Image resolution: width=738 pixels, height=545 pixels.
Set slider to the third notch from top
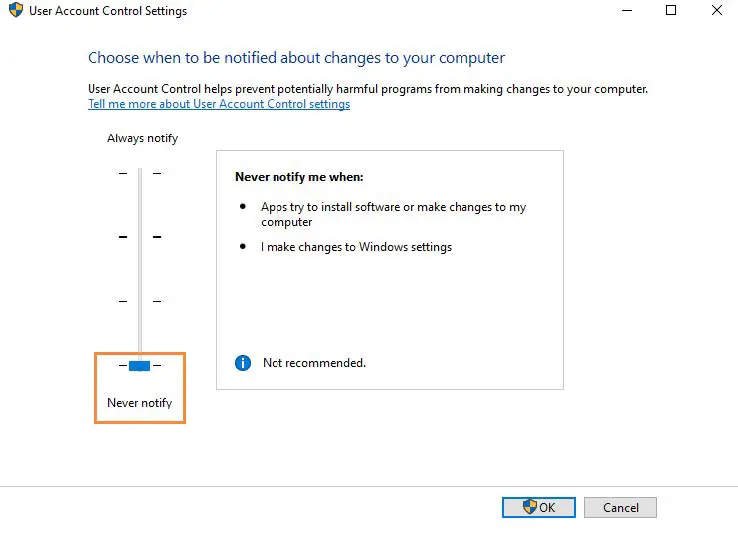tap(140, 301)
